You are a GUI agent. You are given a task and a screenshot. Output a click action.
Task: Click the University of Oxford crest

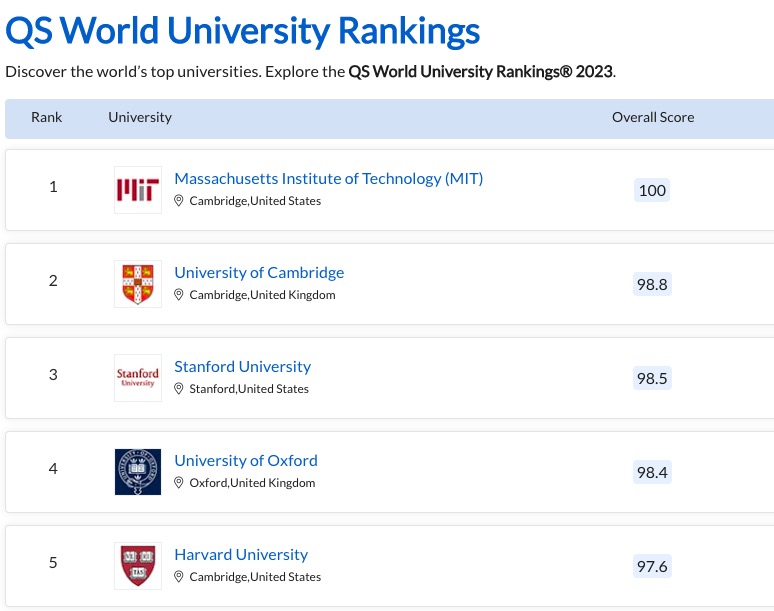[138, 471]
